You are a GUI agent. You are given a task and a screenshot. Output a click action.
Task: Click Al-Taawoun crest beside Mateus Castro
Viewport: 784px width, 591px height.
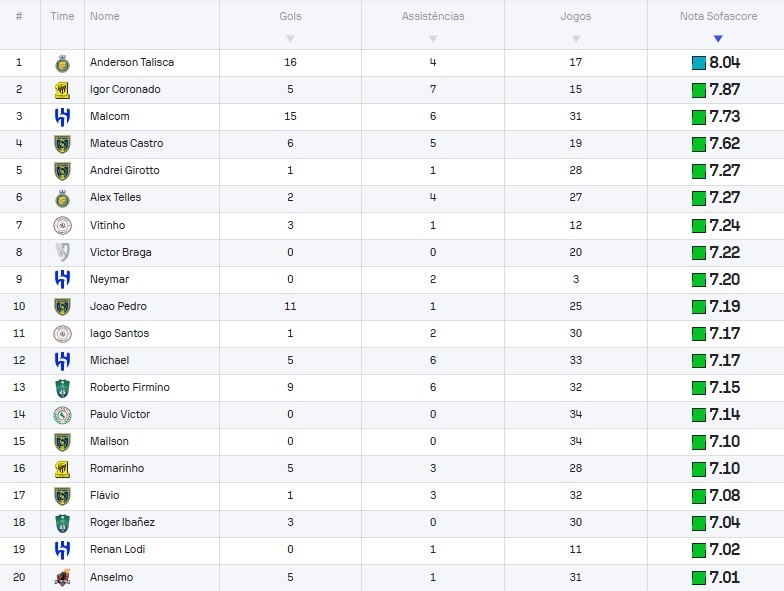pyautogui.click(x=62, y=144)
